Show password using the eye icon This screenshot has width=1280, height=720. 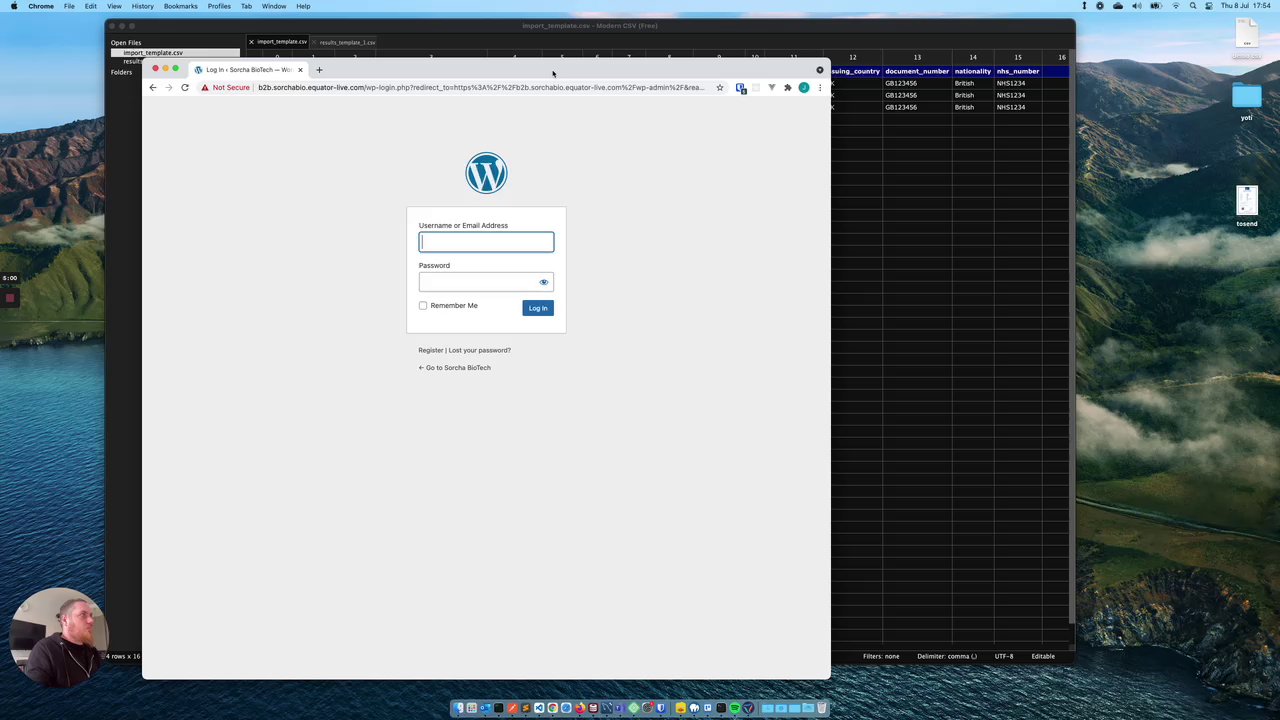tap(544, 282)
